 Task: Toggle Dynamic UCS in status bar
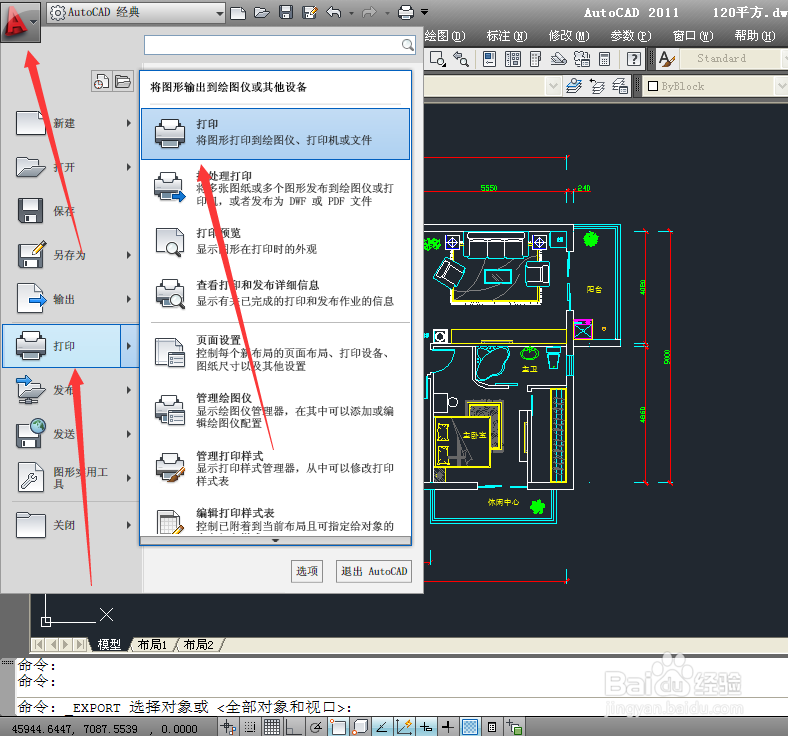[x=404, y=726]
